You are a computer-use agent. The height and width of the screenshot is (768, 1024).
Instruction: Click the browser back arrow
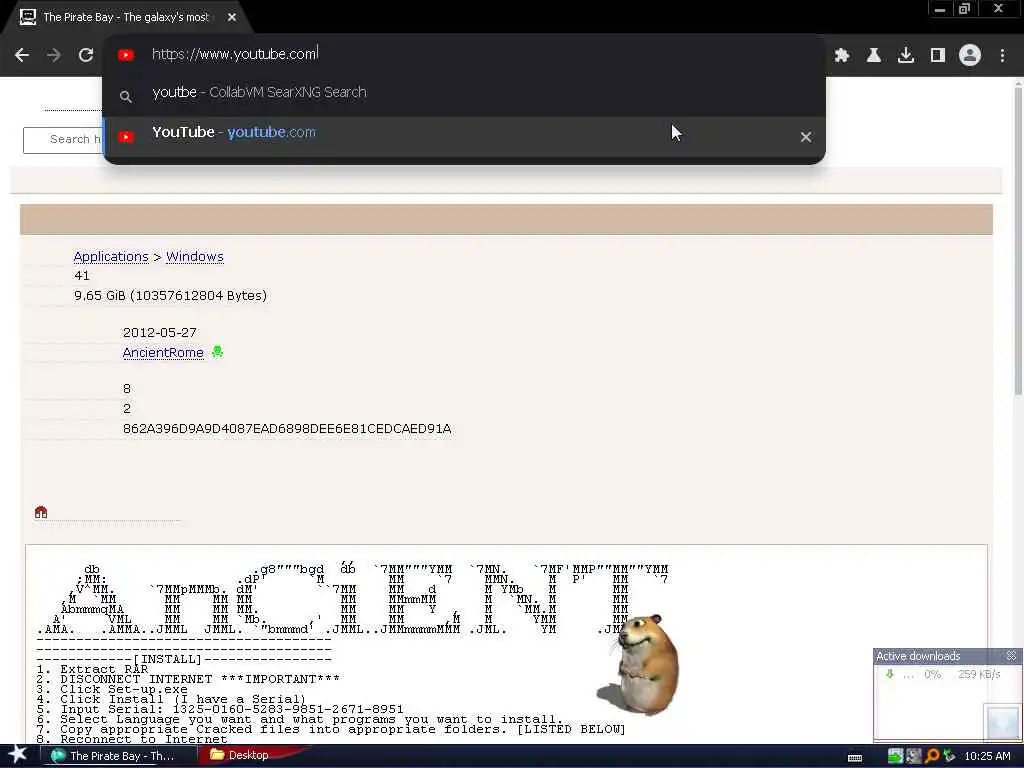tap(22, 56)
